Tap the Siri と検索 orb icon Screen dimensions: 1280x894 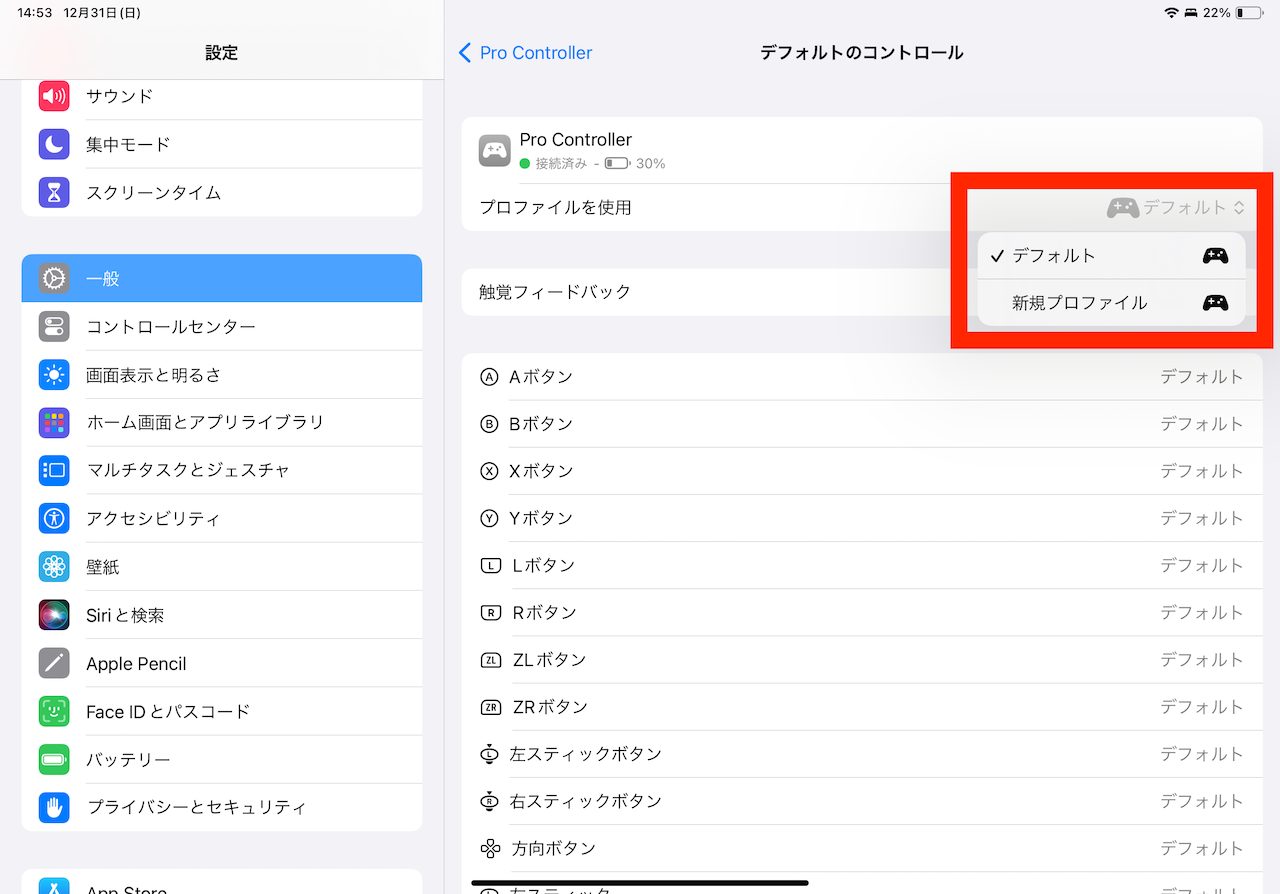[54, 615]
